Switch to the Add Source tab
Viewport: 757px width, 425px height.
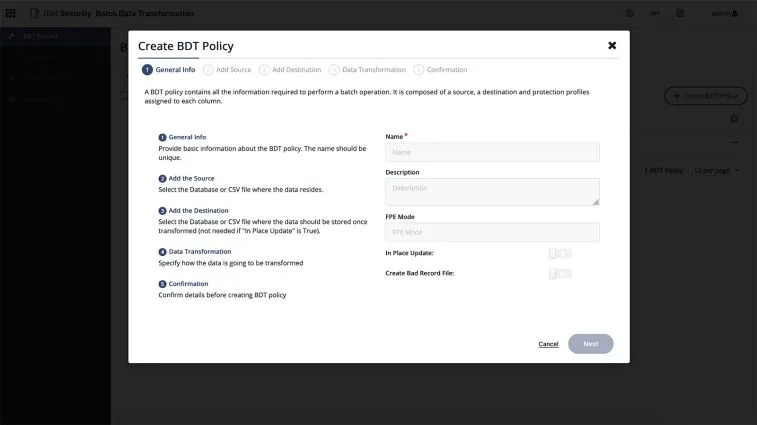pos(233,70)
